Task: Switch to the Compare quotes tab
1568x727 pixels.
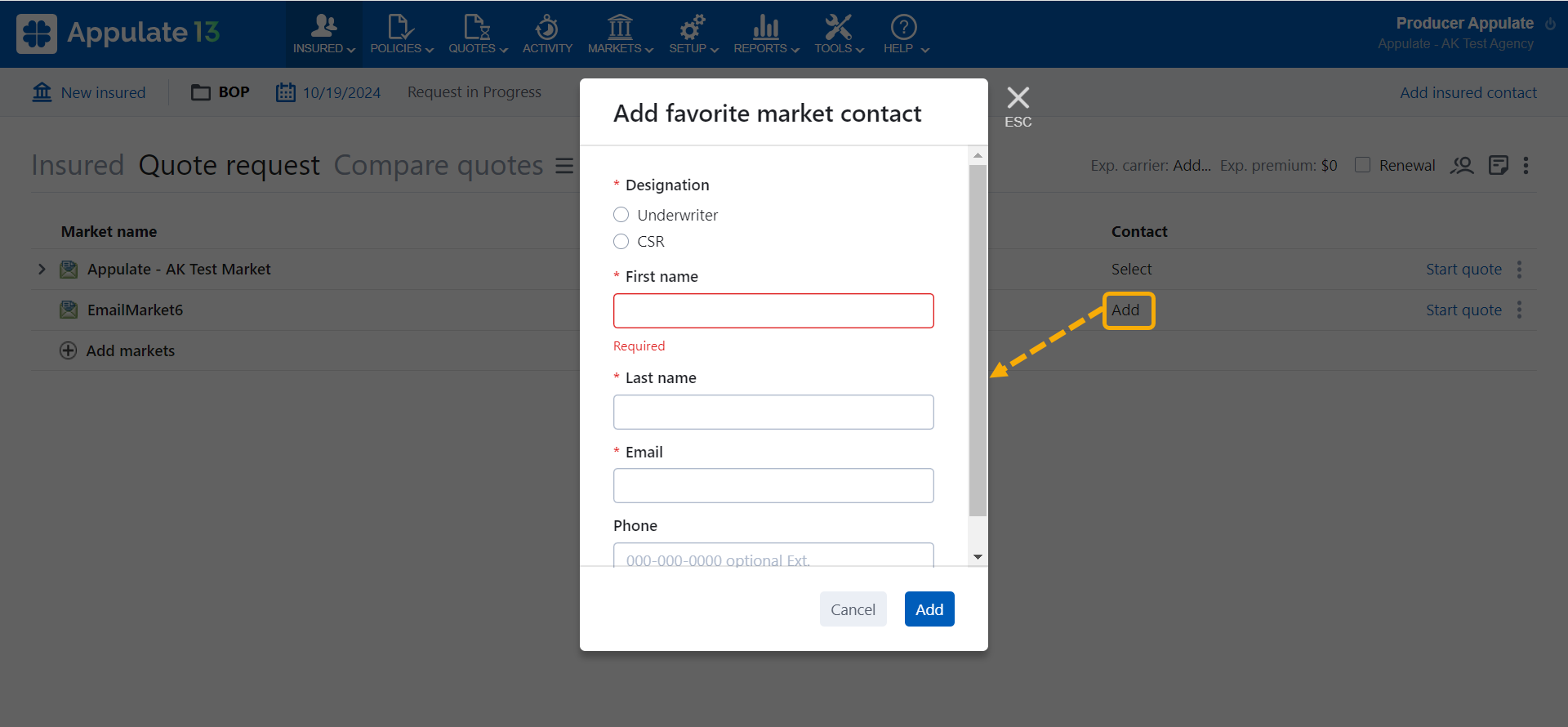Action: click(x=439, y=166)
